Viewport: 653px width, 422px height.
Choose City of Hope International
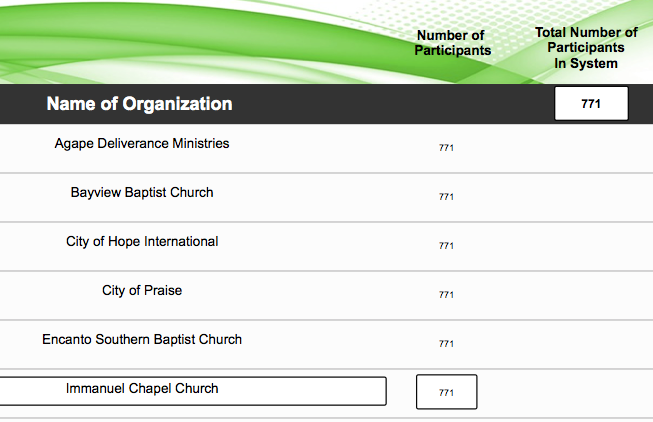pos(142,241)
